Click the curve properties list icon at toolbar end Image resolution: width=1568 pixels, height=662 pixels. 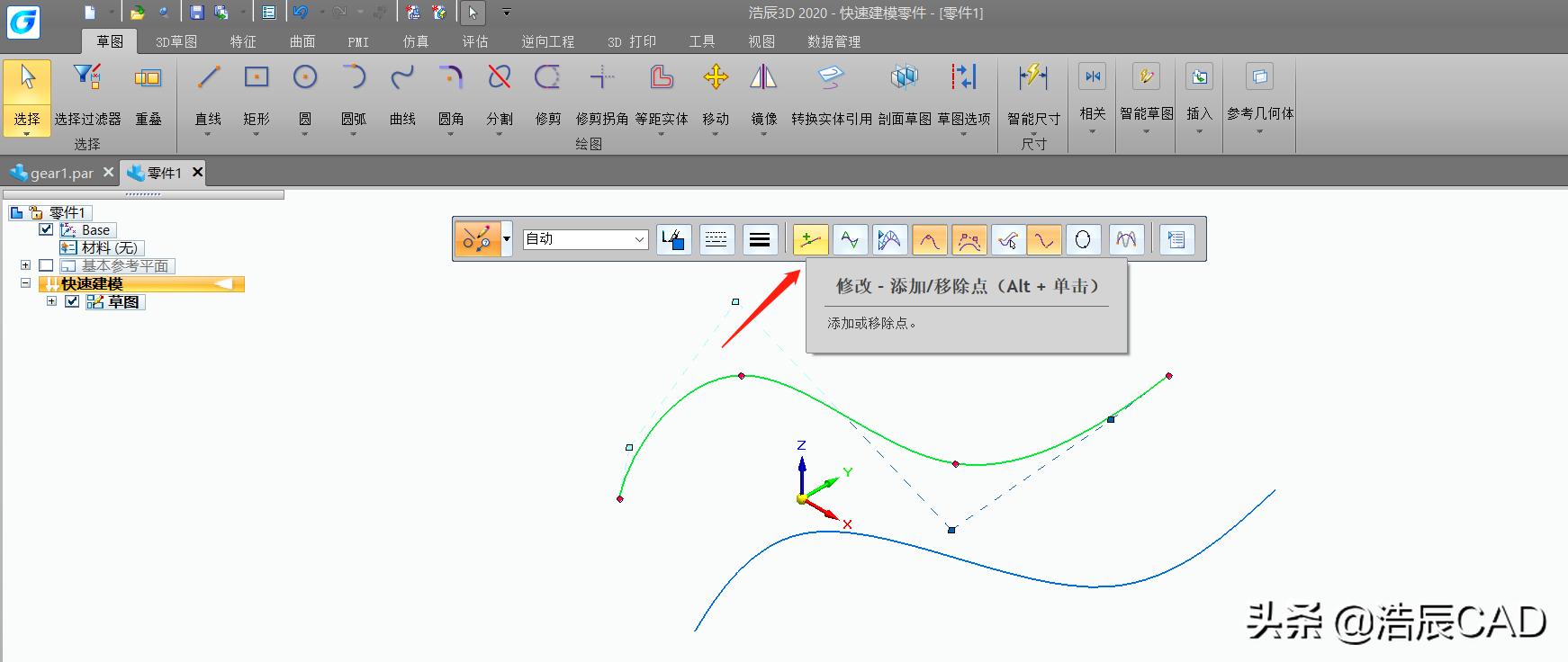point(1176,239)
